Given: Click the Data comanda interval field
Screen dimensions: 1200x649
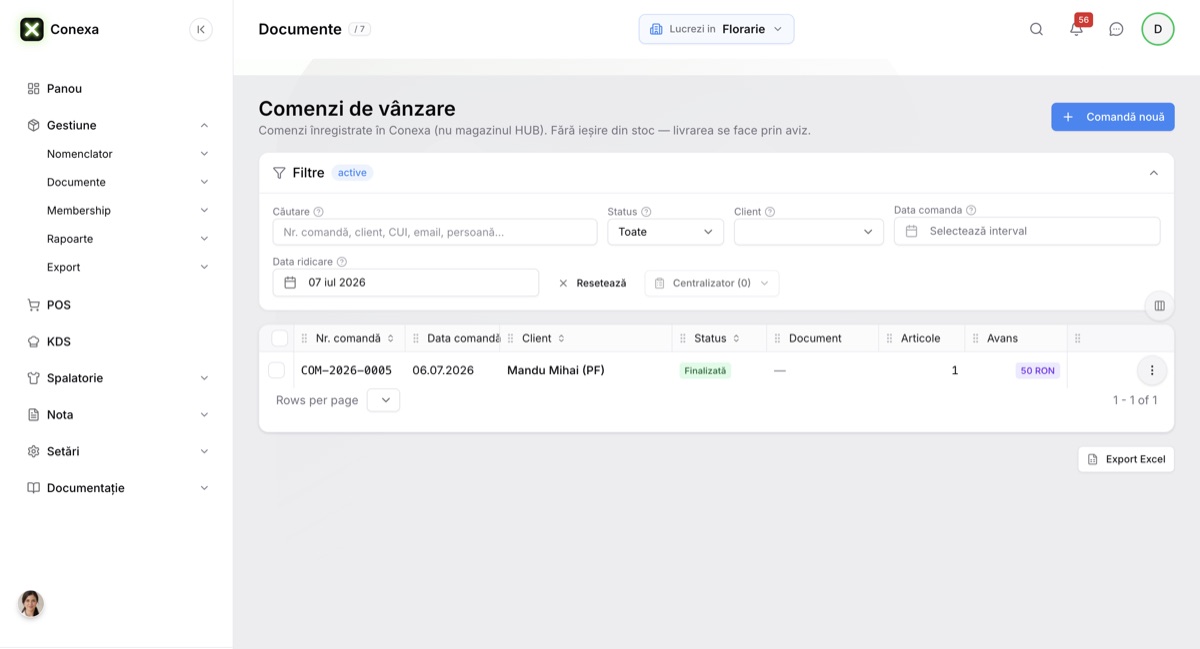Looking at the screenshot, I should [1027, 231].
